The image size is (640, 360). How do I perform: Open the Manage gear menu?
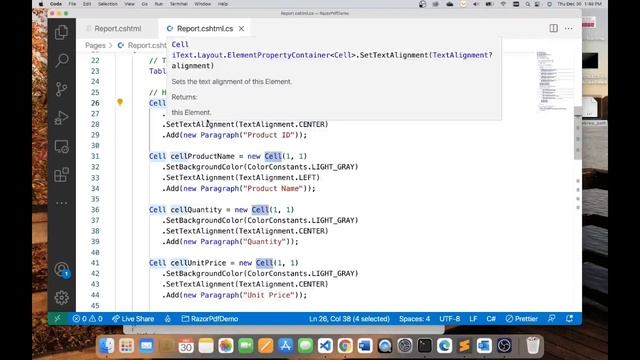click(x=61, y=297)
